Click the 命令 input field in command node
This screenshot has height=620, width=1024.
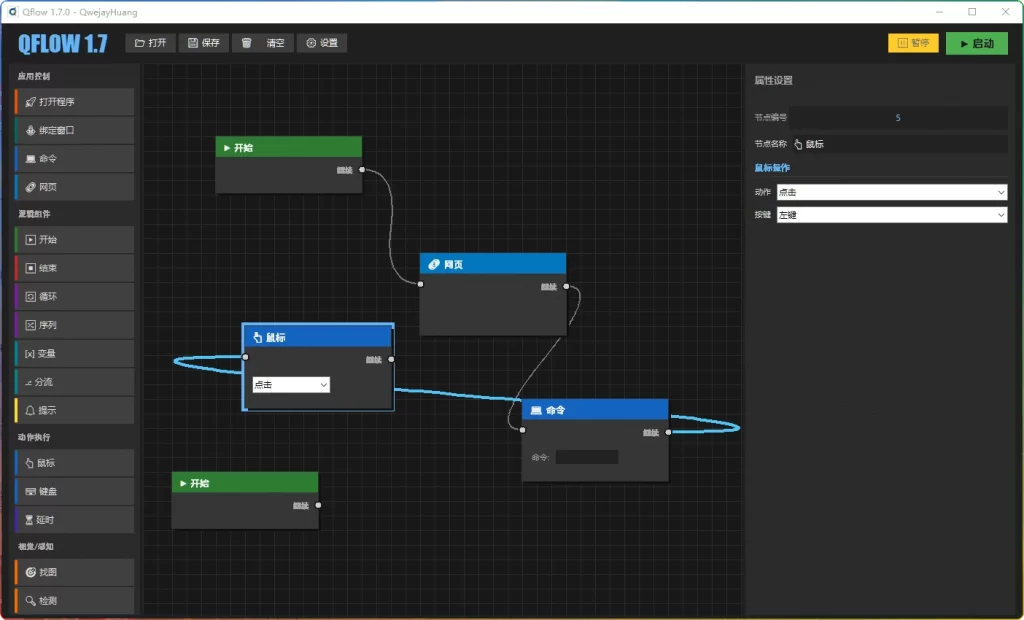[x=587, y=457]
